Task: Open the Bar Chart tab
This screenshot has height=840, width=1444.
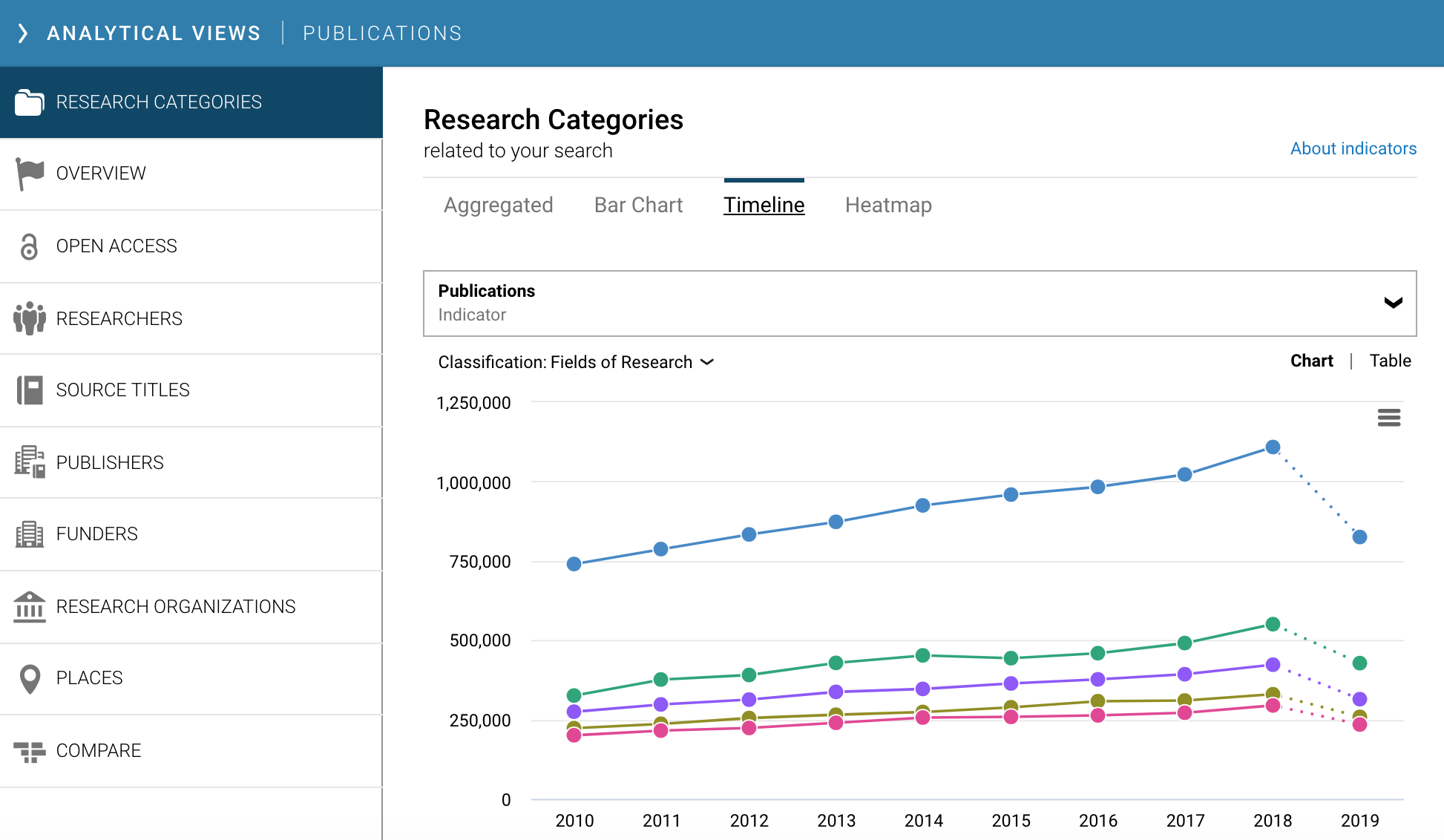Action: 638,205
